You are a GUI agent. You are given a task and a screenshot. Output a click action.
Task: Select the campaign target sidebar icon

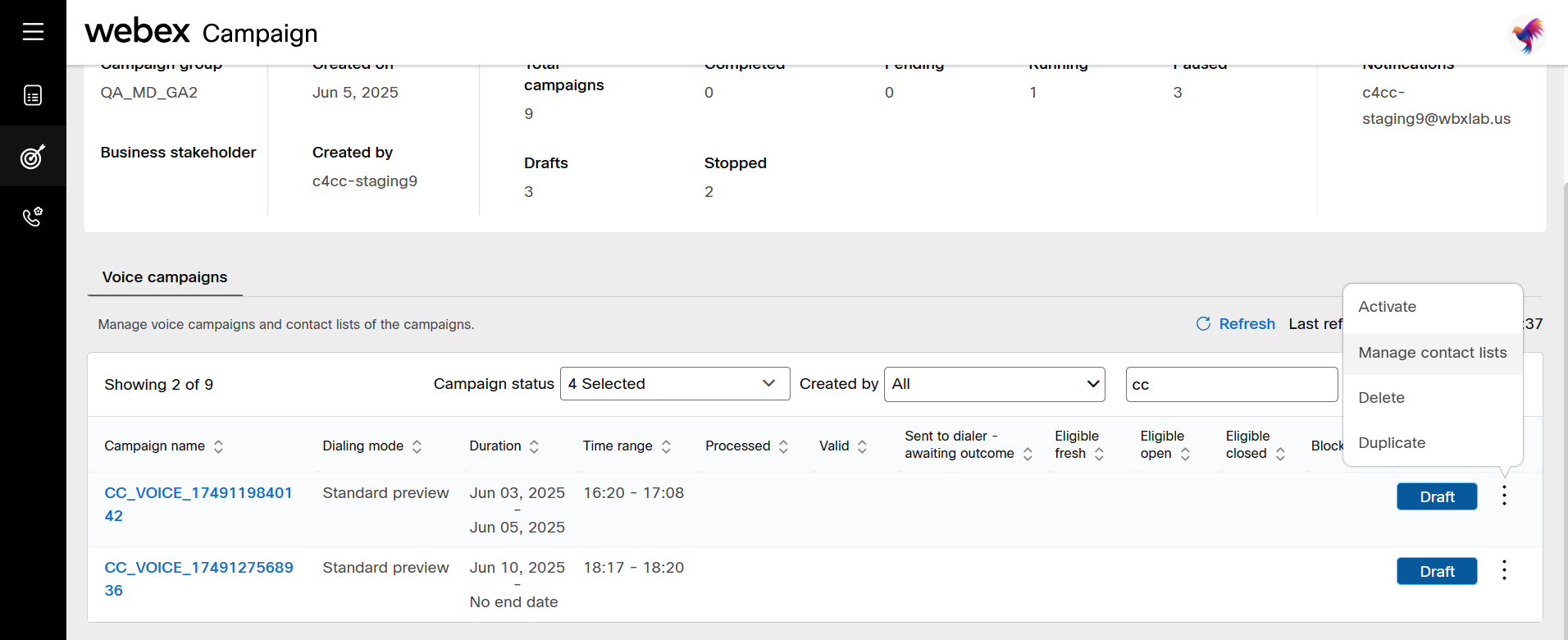(33, 156)
